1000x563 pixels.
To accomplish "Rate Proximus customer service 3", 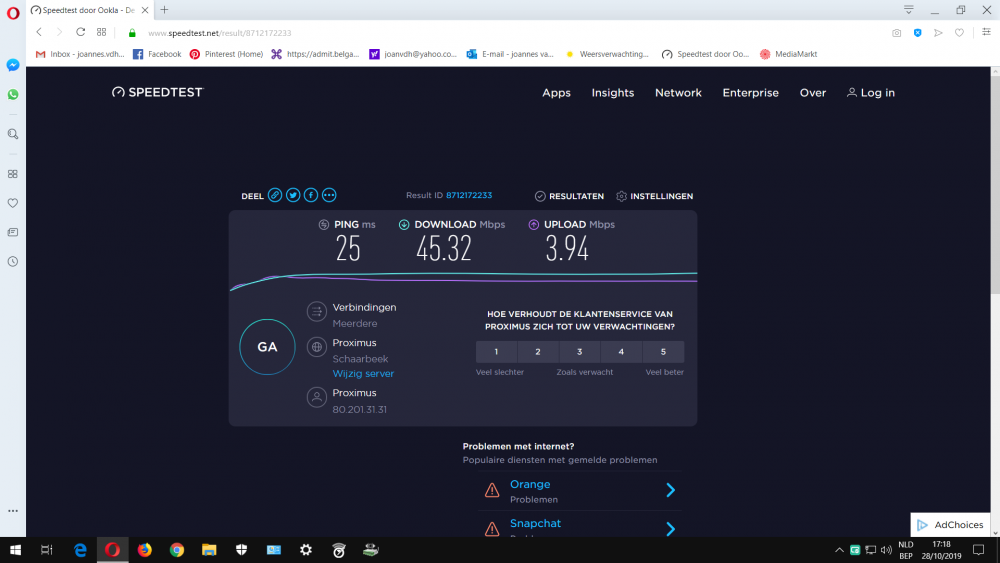I will point(580,351).
